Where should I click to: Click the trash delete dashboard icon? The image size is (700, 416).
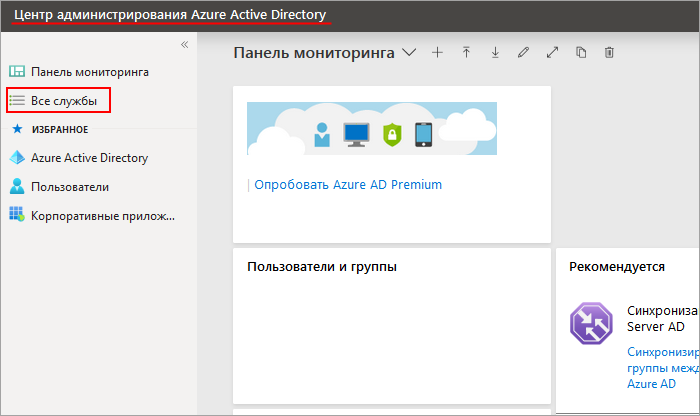[x=609, y=53]
